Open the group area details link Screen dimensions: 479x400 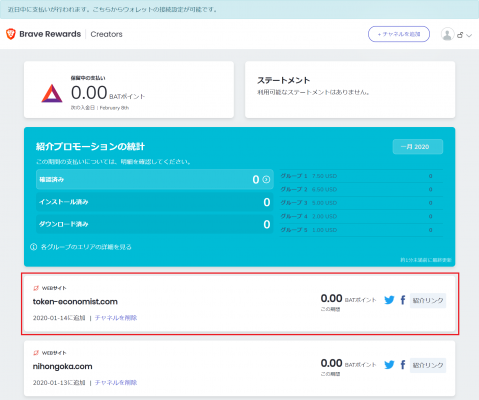pyautogui.click(x=86, y=247)
